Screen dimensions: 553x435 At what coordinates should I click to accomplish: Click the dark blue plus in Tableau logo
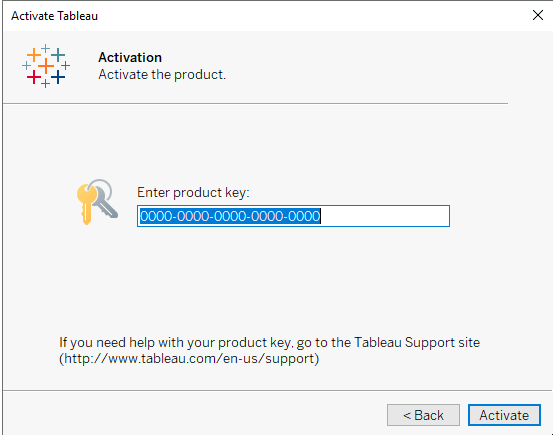58,77
